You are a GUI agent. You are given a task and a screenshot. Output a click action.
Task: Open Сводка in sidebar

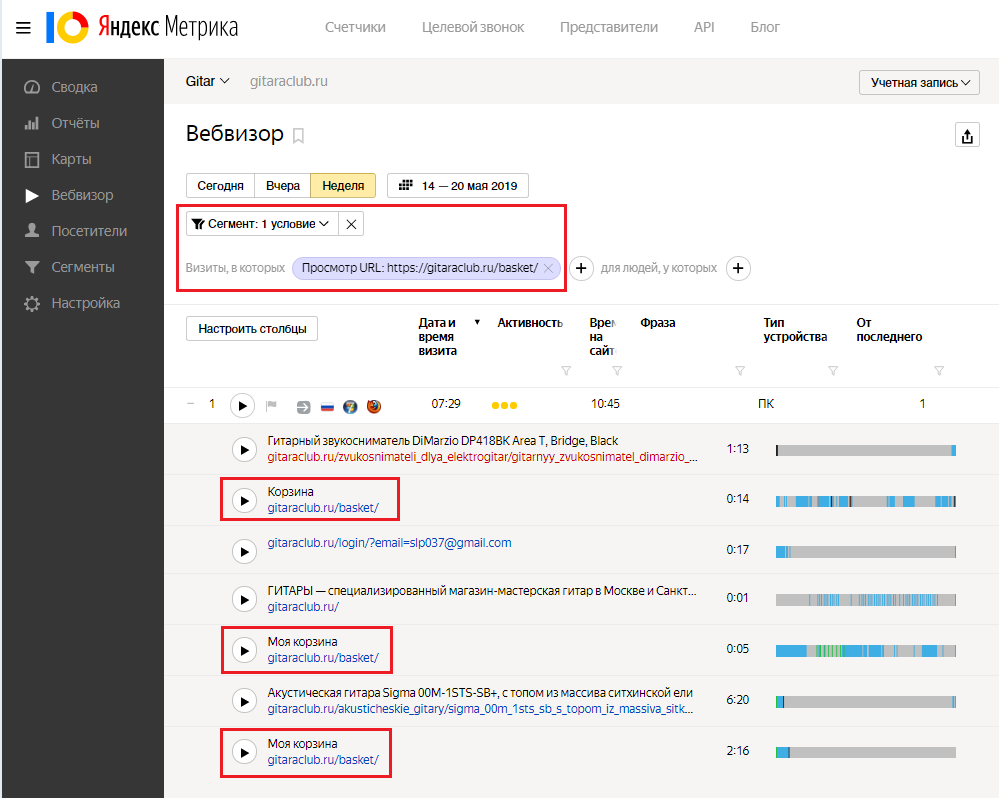[x=74, y=87]
